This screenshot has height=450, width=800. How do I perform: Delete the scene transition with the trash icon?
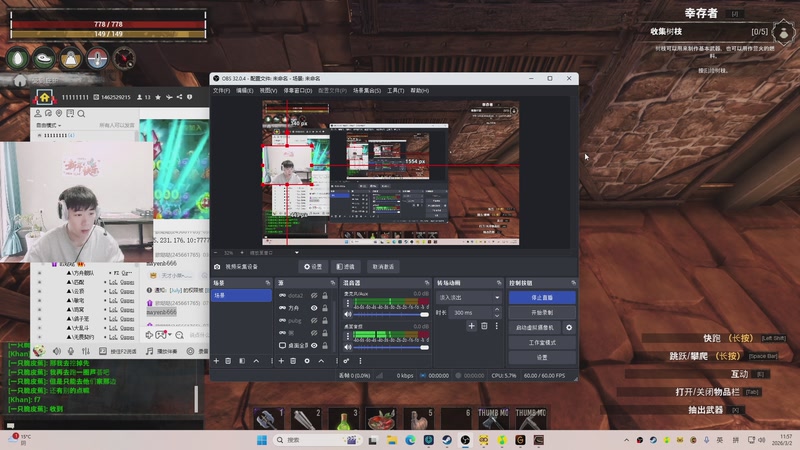click(x=484, y=326)
